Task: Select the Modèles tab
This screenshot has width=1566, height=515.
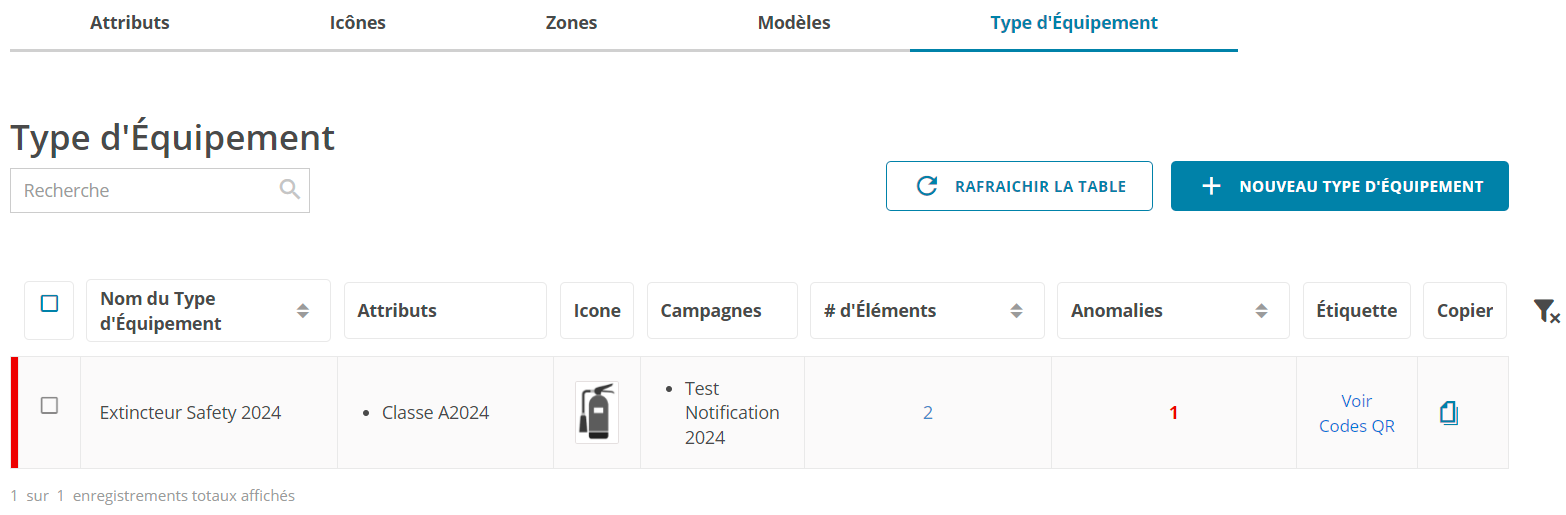Action: [x=794, y=23]
